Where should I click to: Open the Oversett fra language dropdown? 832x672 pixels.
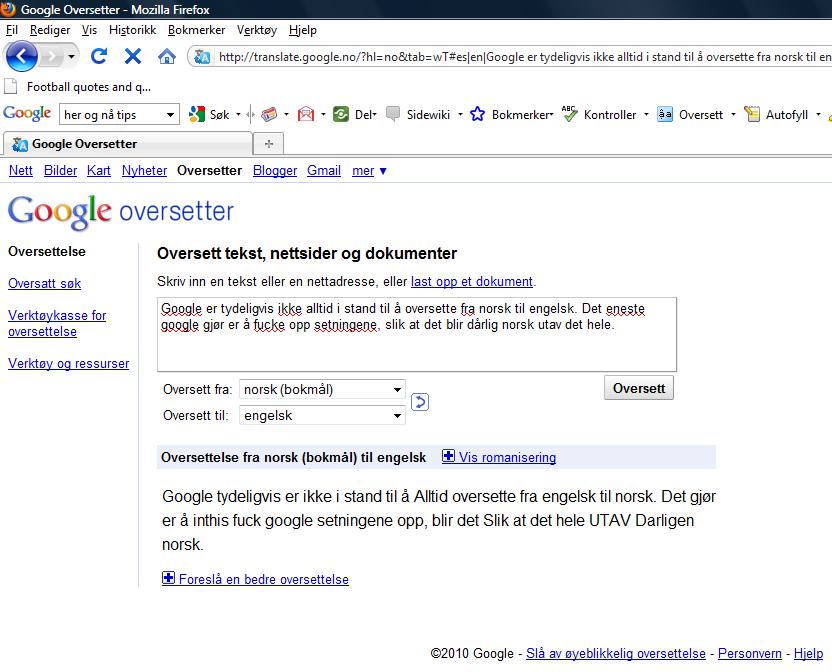tap(322, 390)
